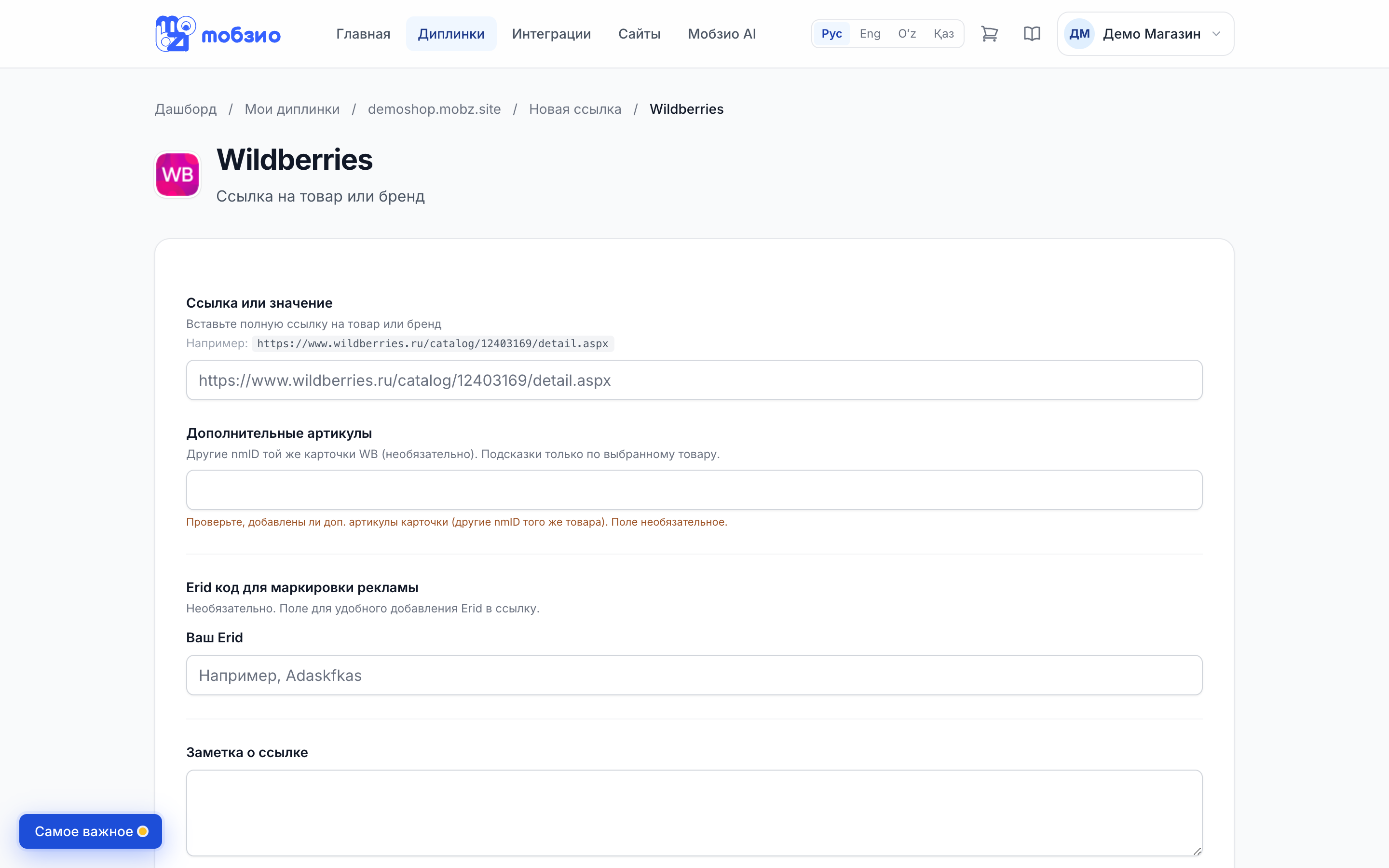Click the example wildberries URL code snippet
1389x868 pixels.
click(433, 343)
